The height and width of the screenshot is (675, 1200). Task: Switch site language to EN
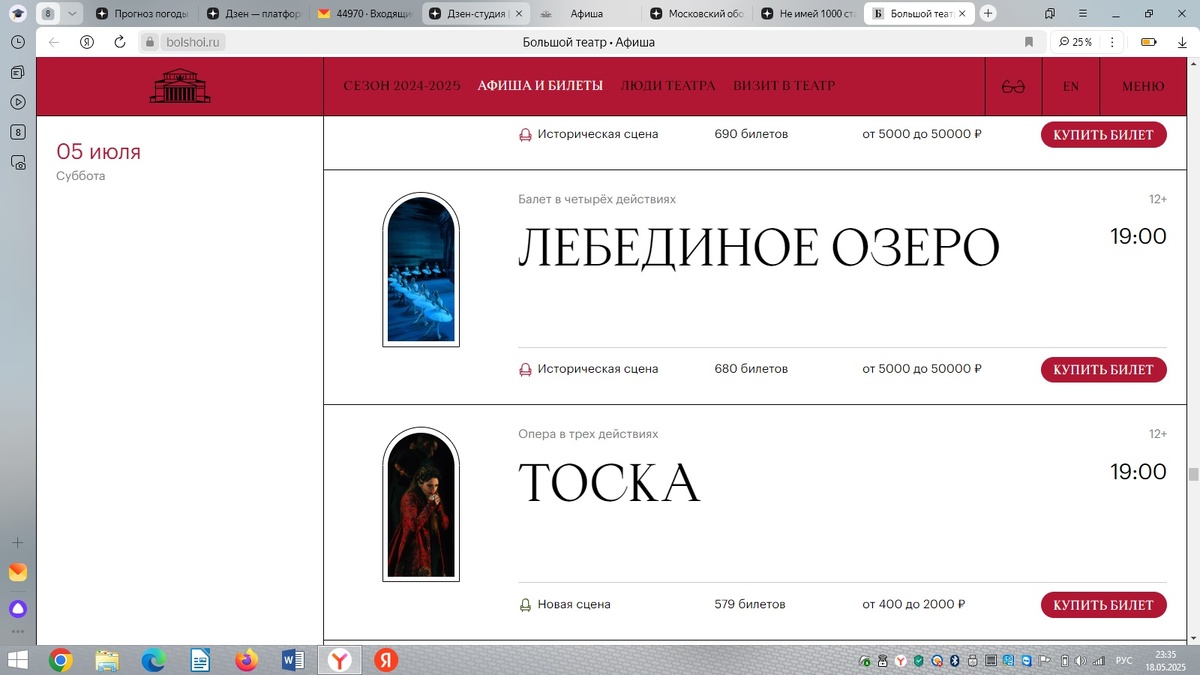coord(1070,86)
